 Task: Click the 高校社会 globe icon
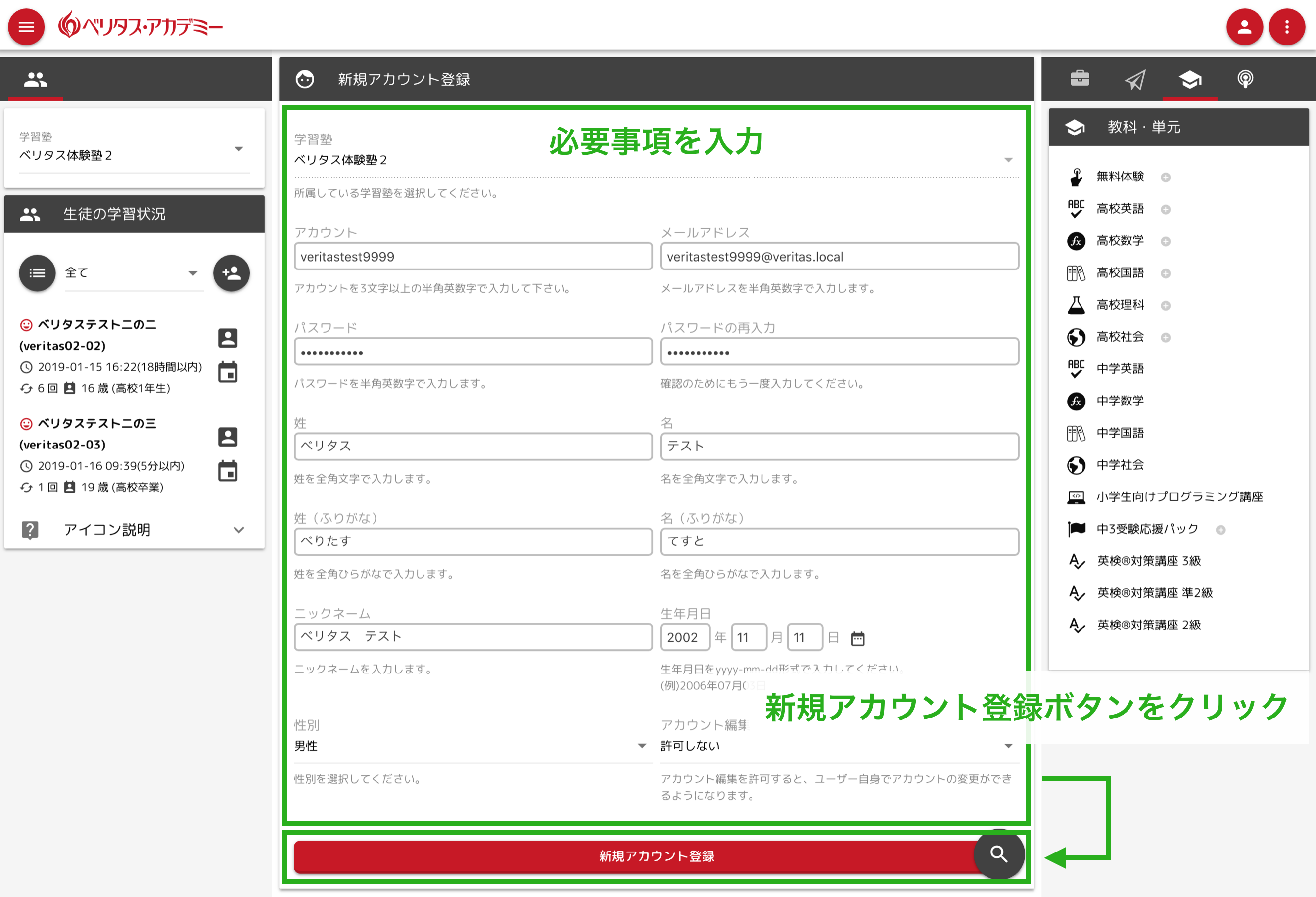point(1076,337)
